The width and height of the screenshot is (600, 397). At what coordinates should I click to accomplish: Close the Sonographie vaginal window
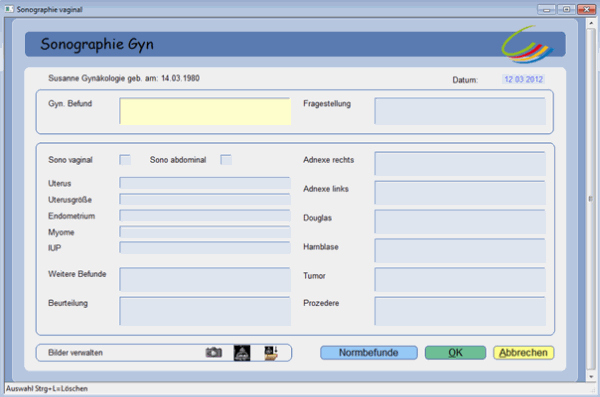586,9
